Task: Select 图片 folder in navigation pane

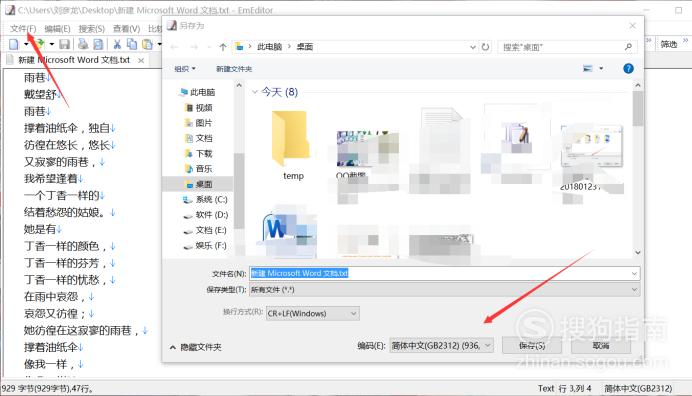Action: pos(199,123)
